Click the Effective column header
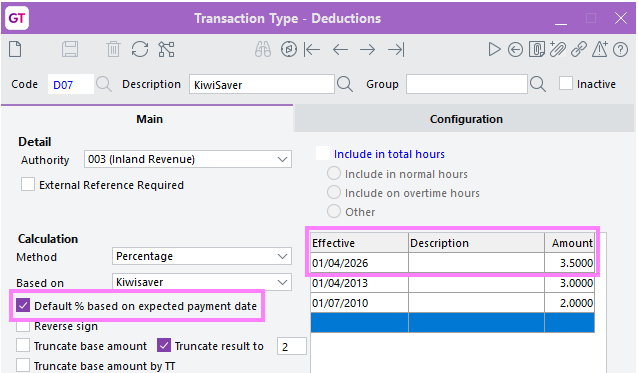The width and height of the screenshot is (638, 373). [359, 243]
